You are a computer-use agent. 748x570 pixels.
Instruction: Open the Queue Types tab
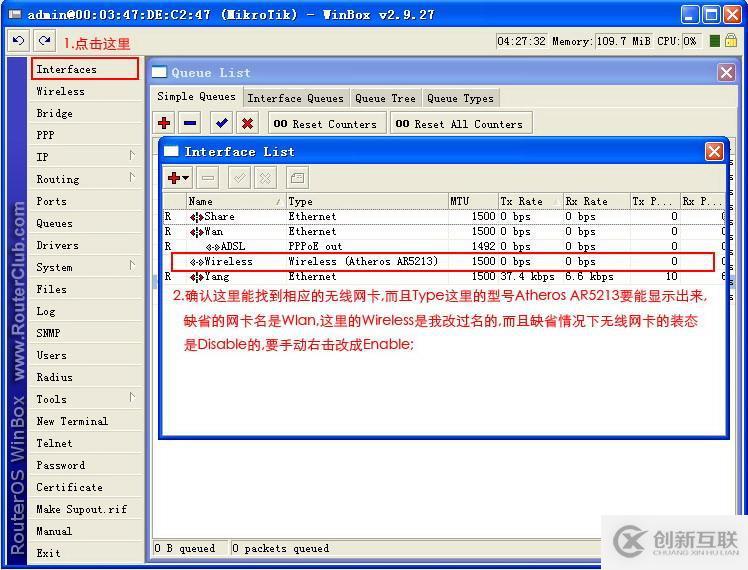point(460,98)
